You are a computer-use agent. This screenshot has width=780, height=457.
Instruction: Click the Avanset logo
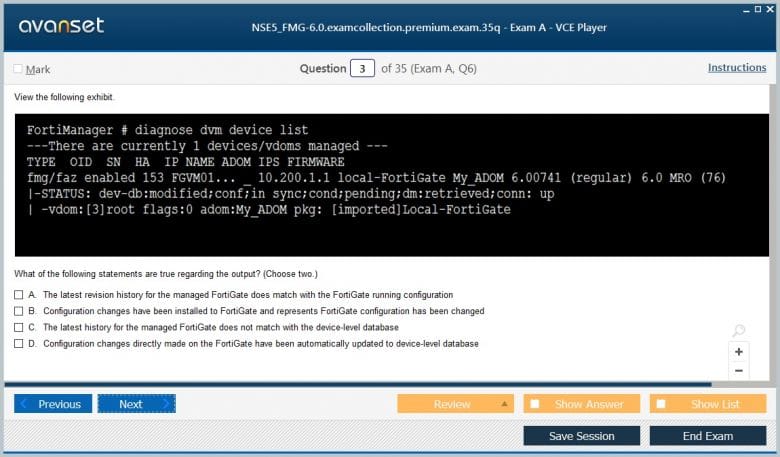pyautogui.click(x=62, y=26)
